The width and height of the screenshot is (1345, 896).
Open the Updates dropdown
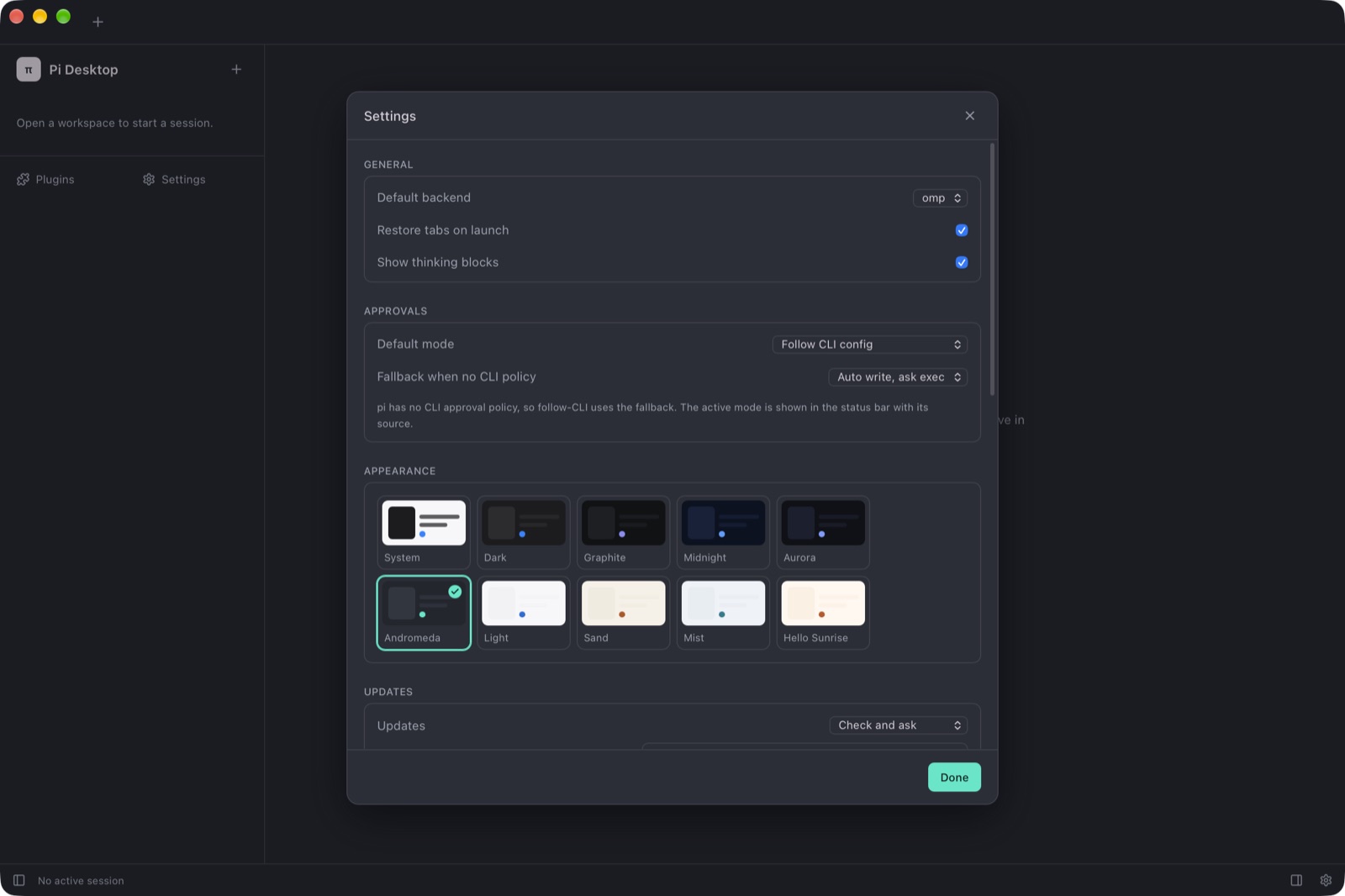[899, 725]
